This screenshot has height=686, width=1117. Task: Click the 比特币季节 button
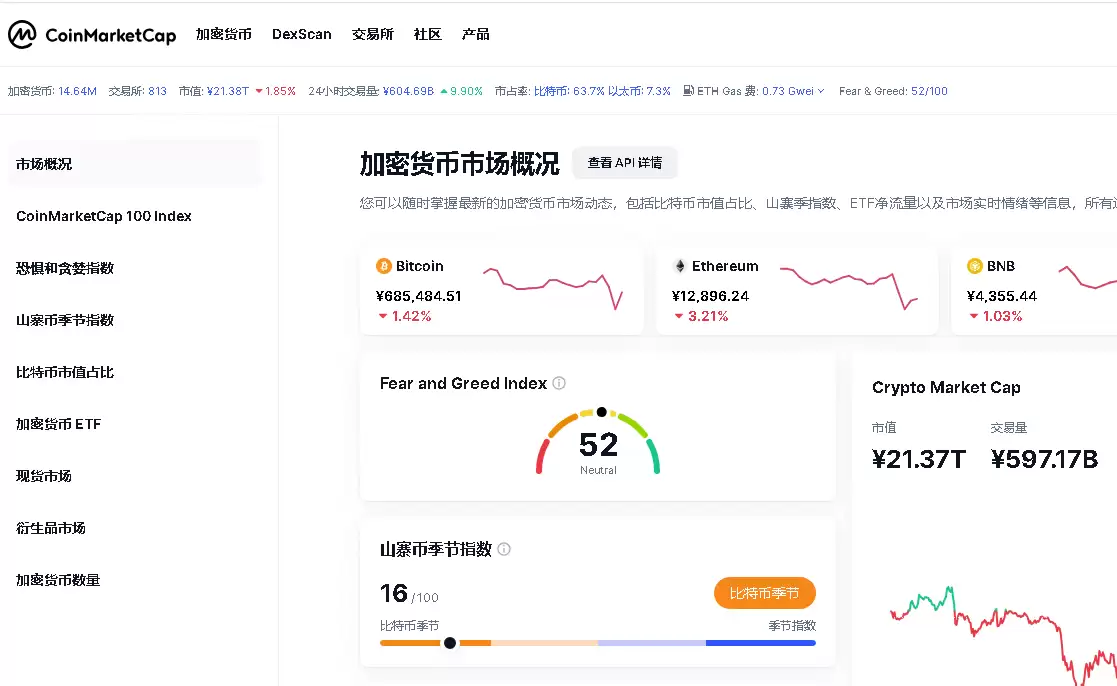click(x=764, y=592)
